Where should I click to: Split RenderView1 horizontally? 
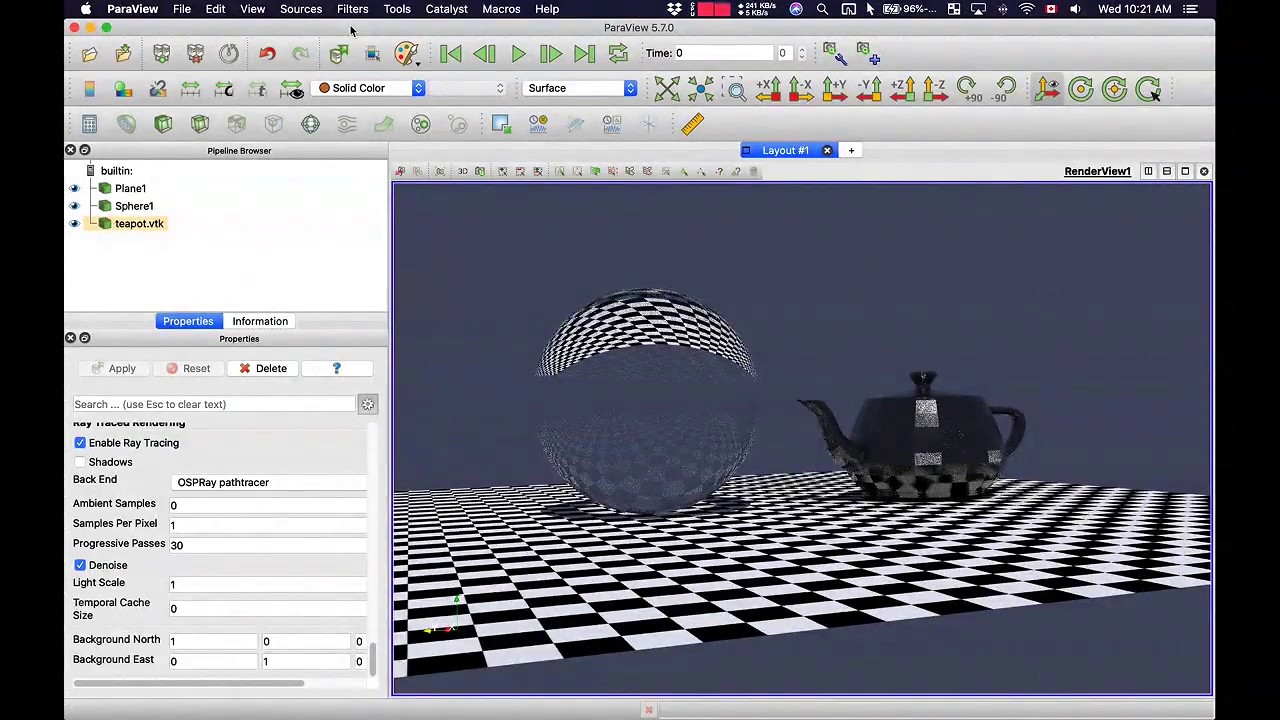[x=1148, y=171]
